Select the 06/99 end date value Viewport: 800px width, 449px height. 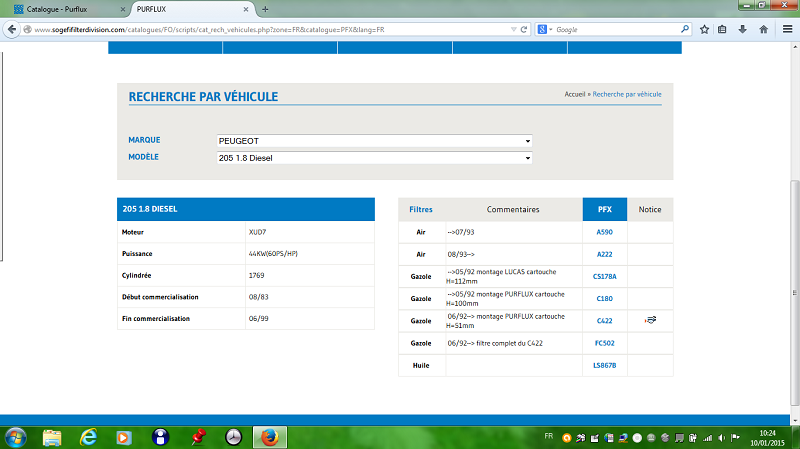258,318
